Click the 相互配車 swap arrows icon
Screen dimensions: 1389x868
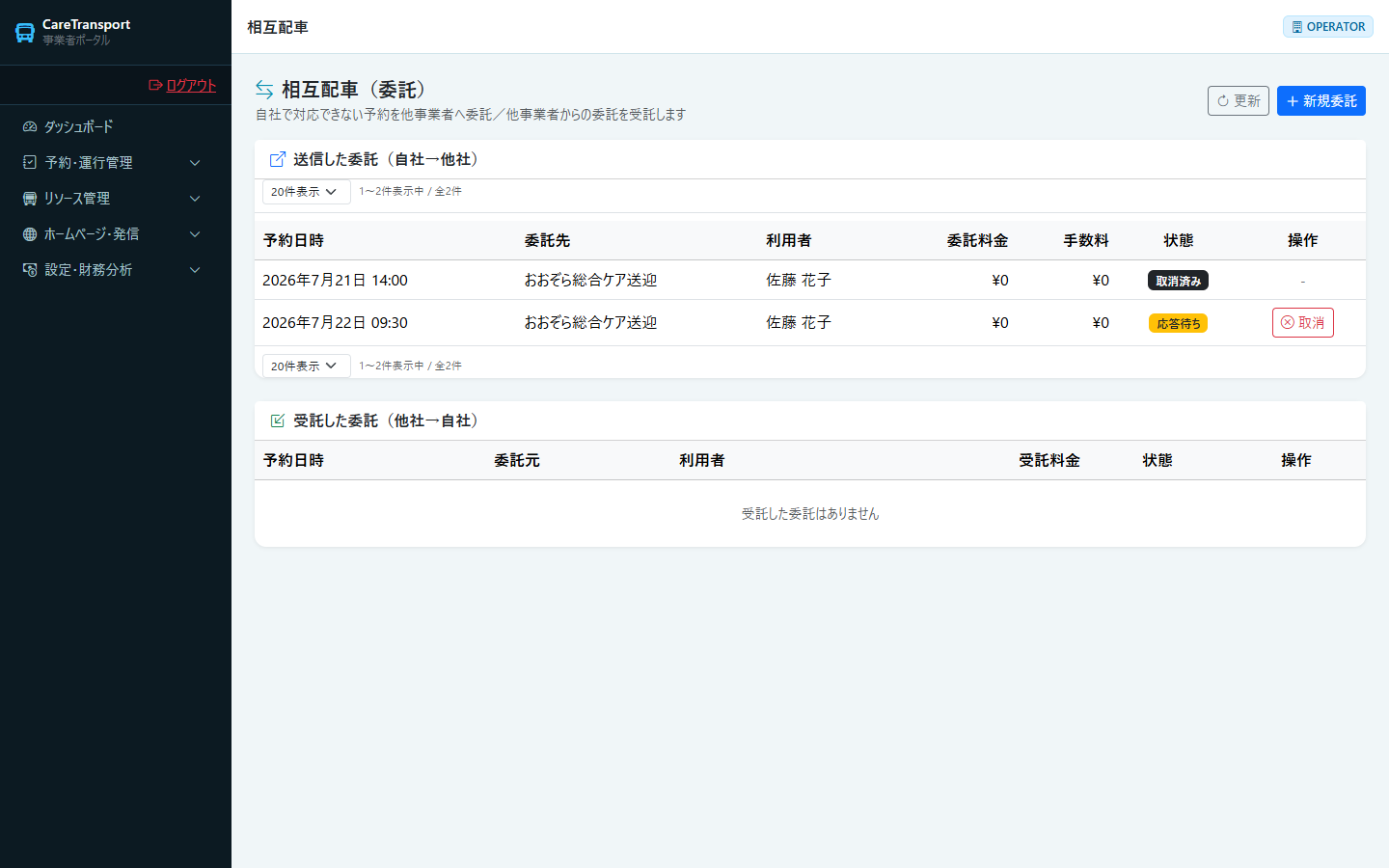pos(264,89)
